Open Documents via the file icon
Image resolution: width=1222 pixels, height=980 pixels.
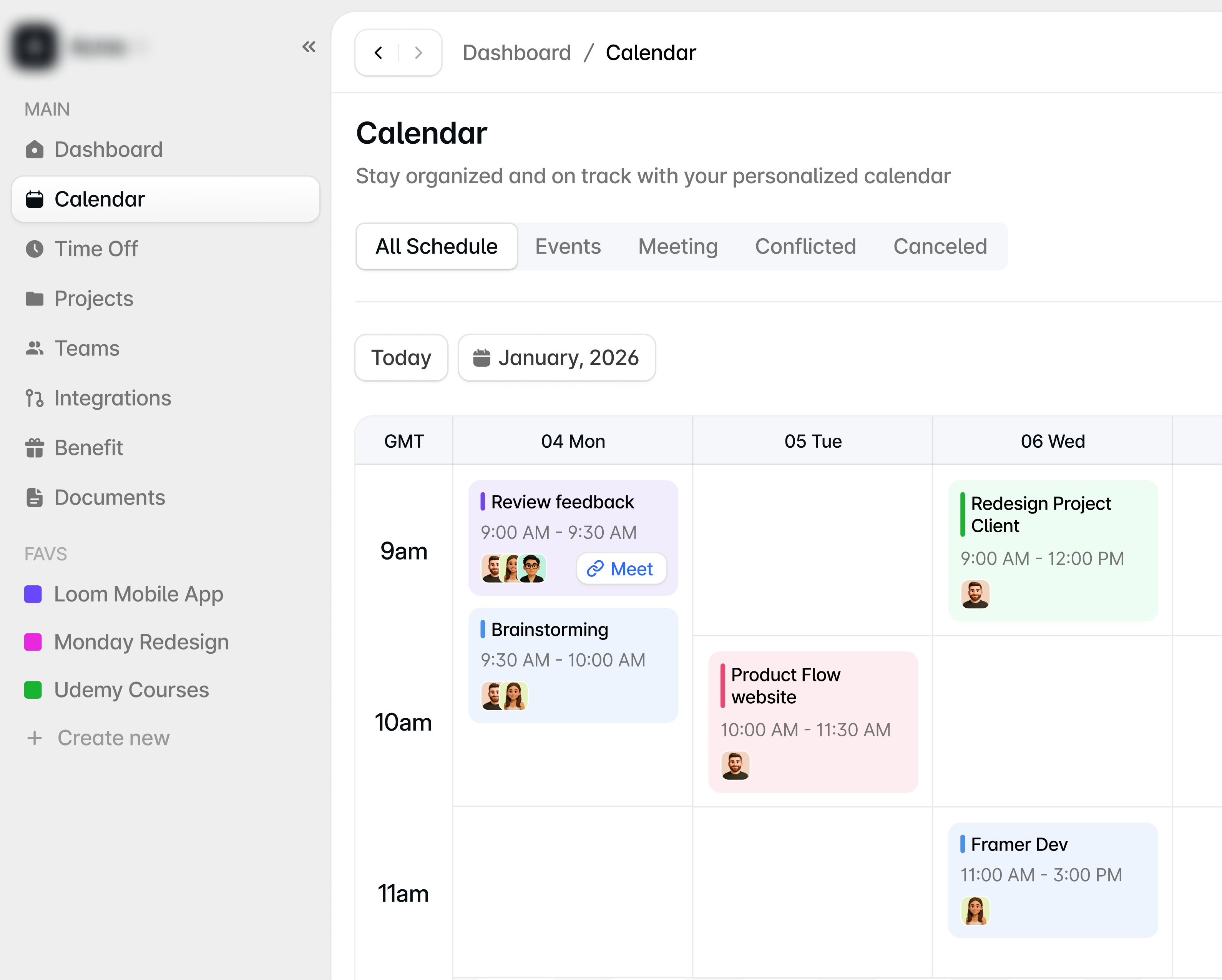point(35,497)
